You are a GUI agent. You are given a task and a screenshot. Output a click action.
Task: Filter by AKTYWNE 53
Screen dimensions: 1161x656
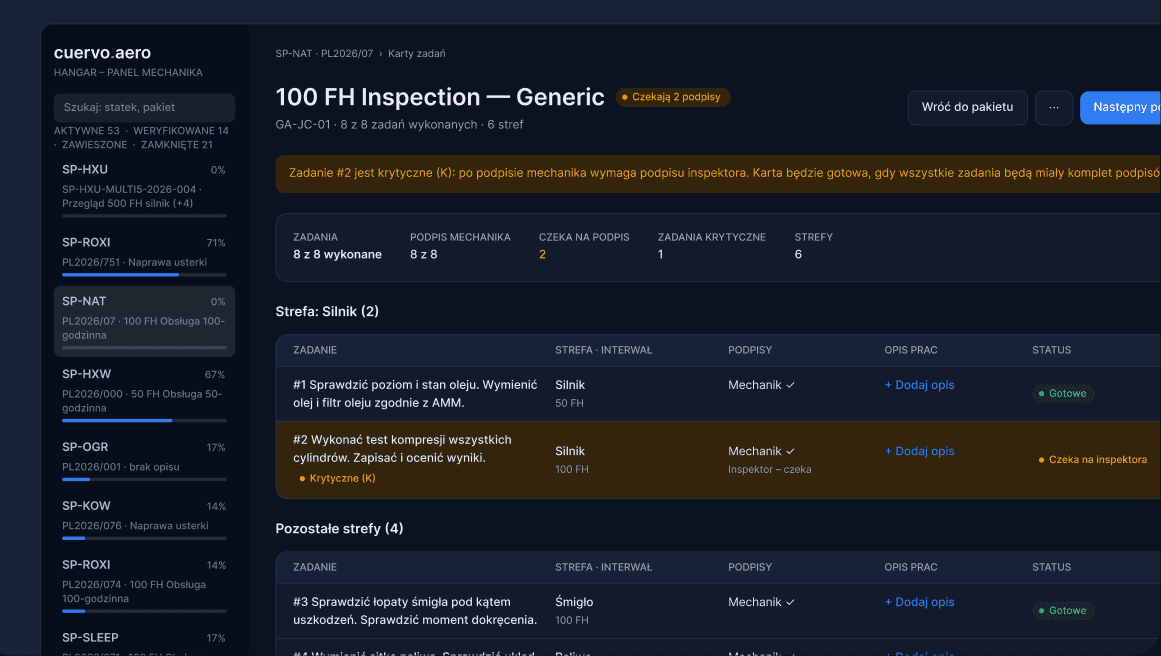(87, 130)
